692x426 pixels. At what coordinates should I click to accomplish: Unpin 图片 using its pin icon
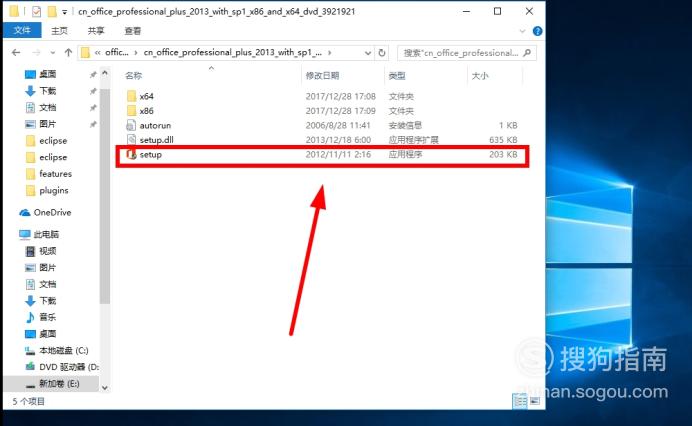93,124
